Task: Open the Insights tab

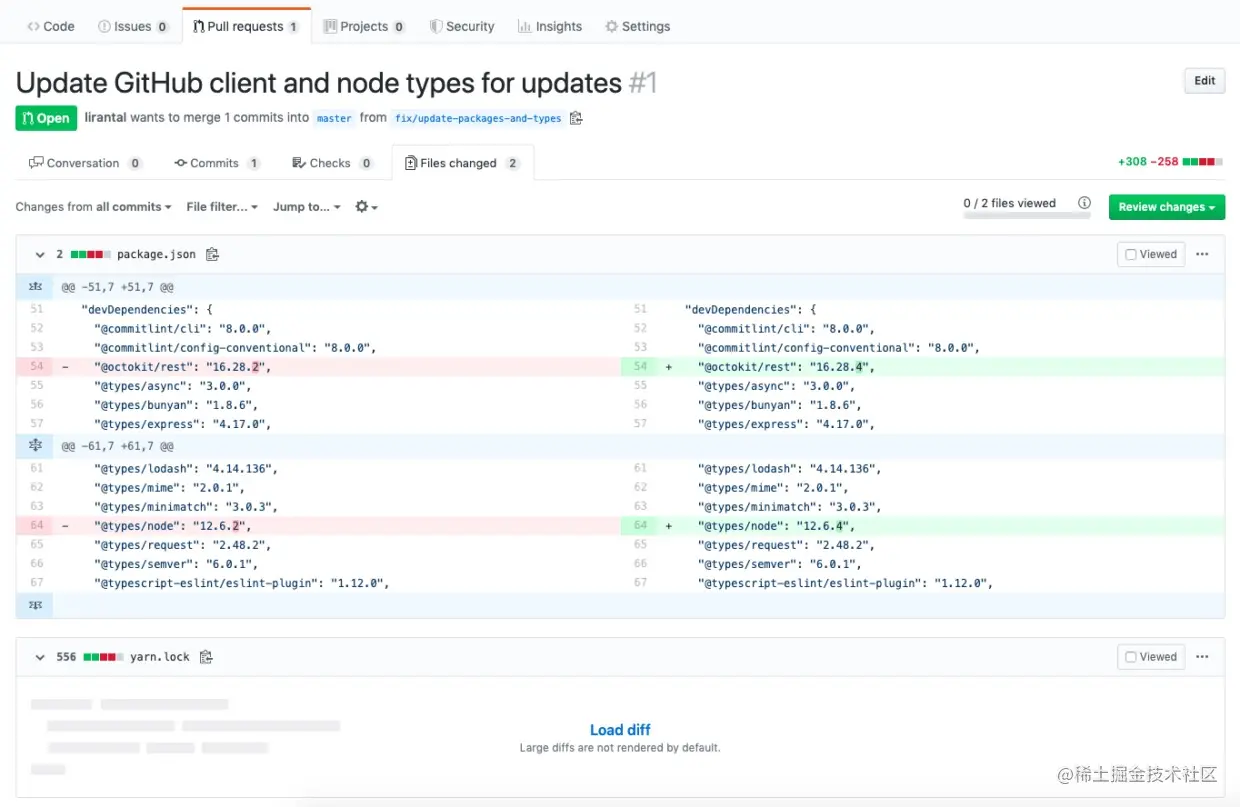Action: [x=550, y=26]
